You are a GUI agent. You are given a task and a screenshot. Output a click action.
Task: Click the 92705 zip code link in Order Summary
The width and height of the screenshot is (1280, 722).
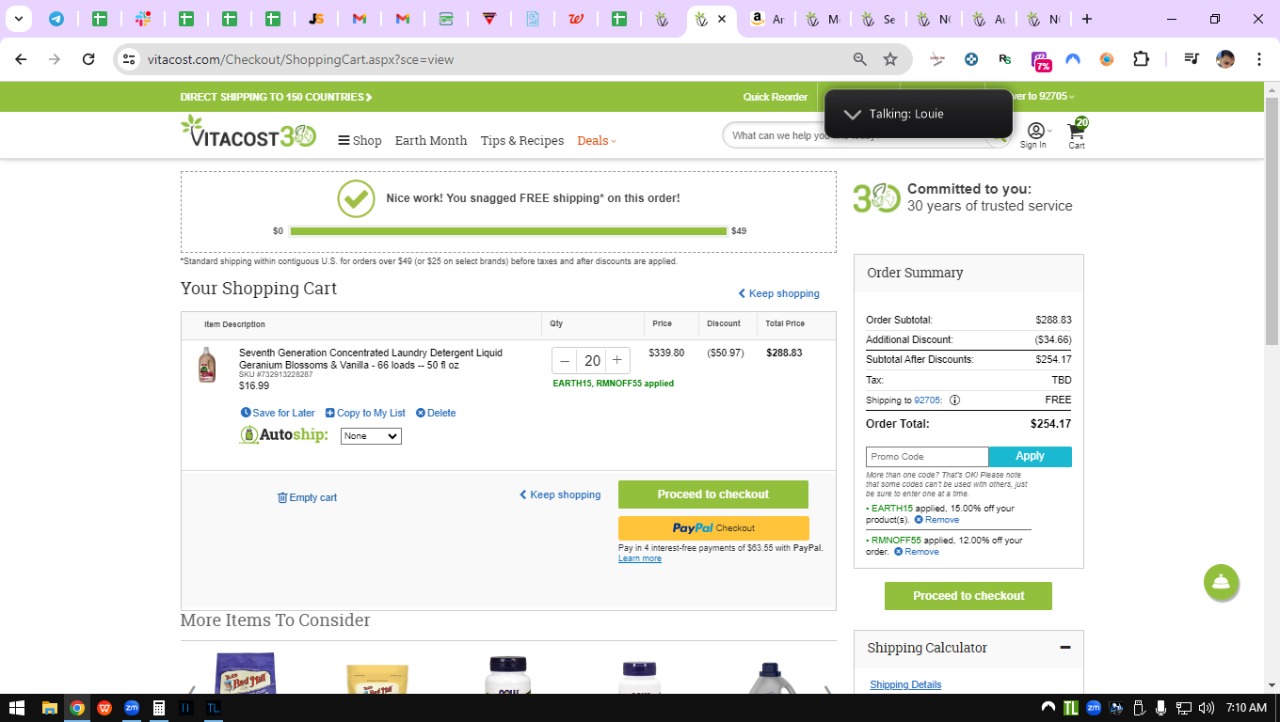[928, 400]
